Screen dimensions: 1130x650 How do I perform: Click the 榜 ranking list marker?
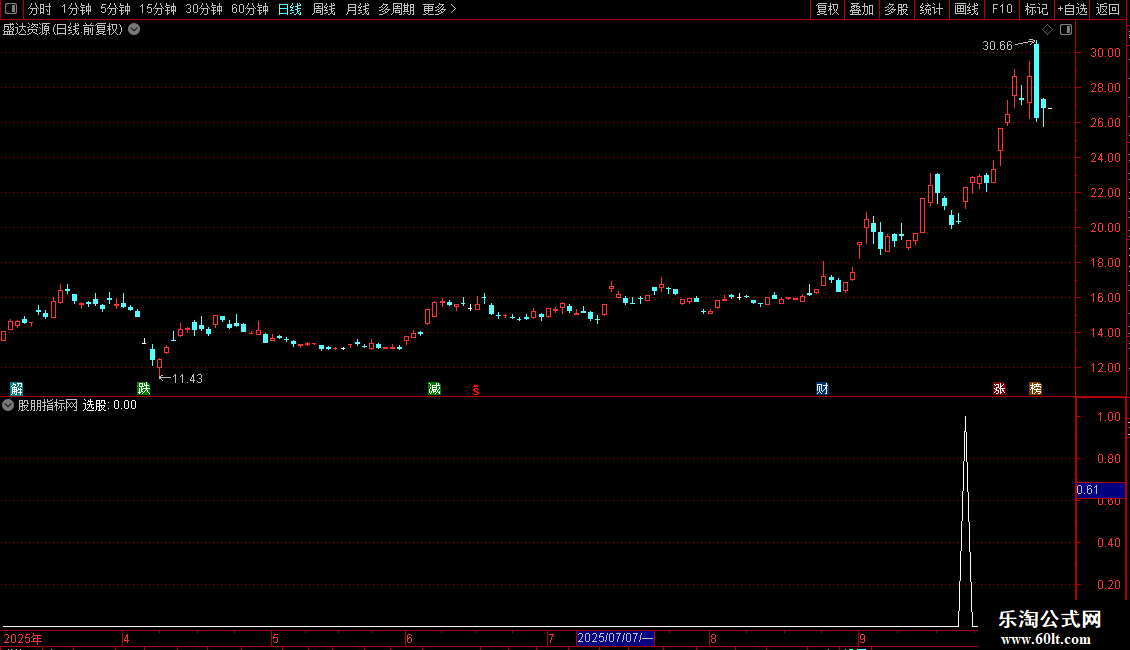tap(1035, 389)
